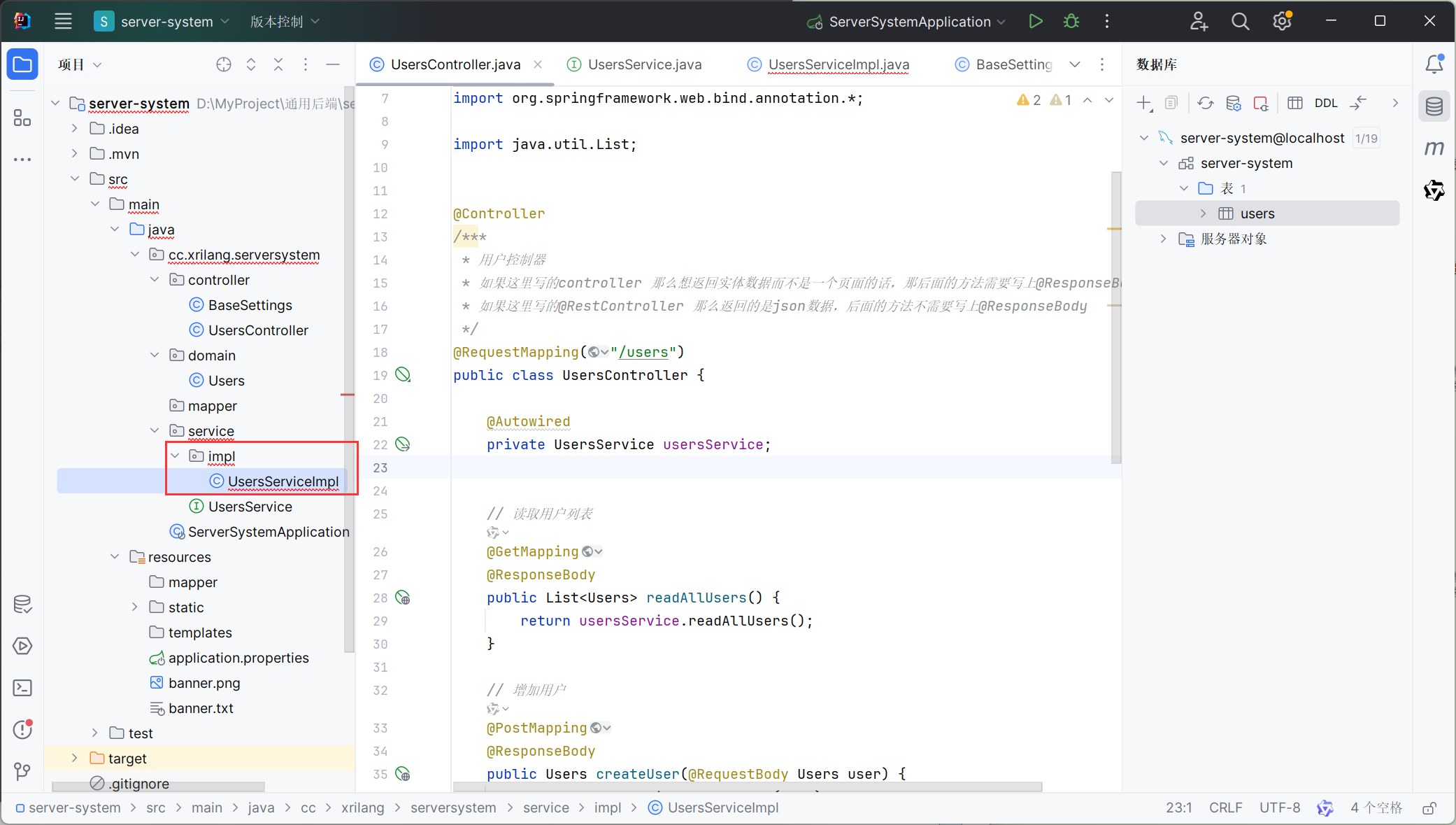The image size is (1456, 825).
Task: Open database changes icon in left sidebar
Action: 22,604
